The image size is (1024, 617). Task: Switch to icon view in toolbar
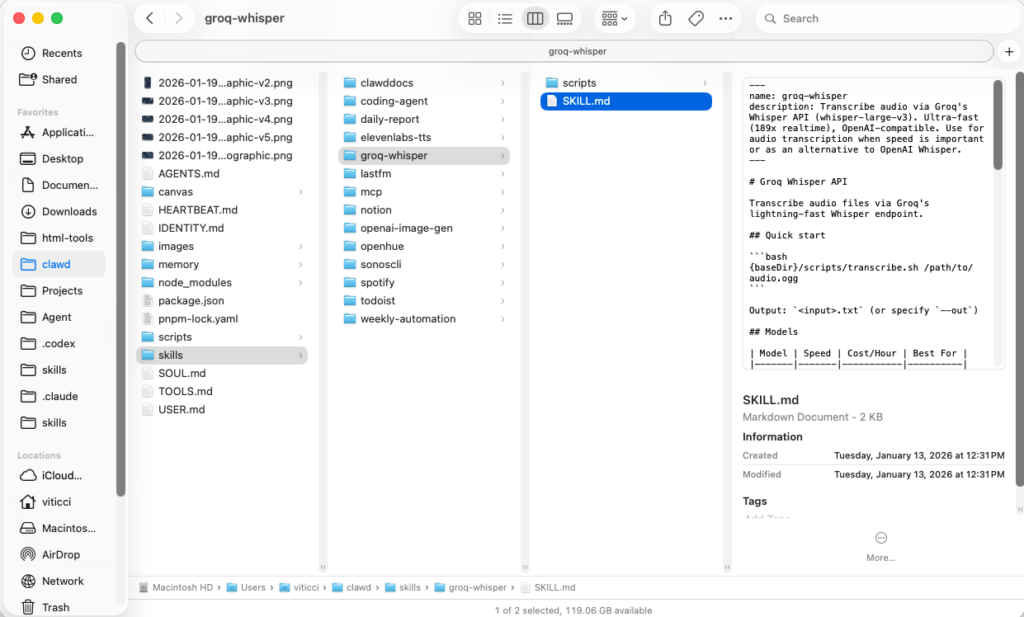coord(475,18)
